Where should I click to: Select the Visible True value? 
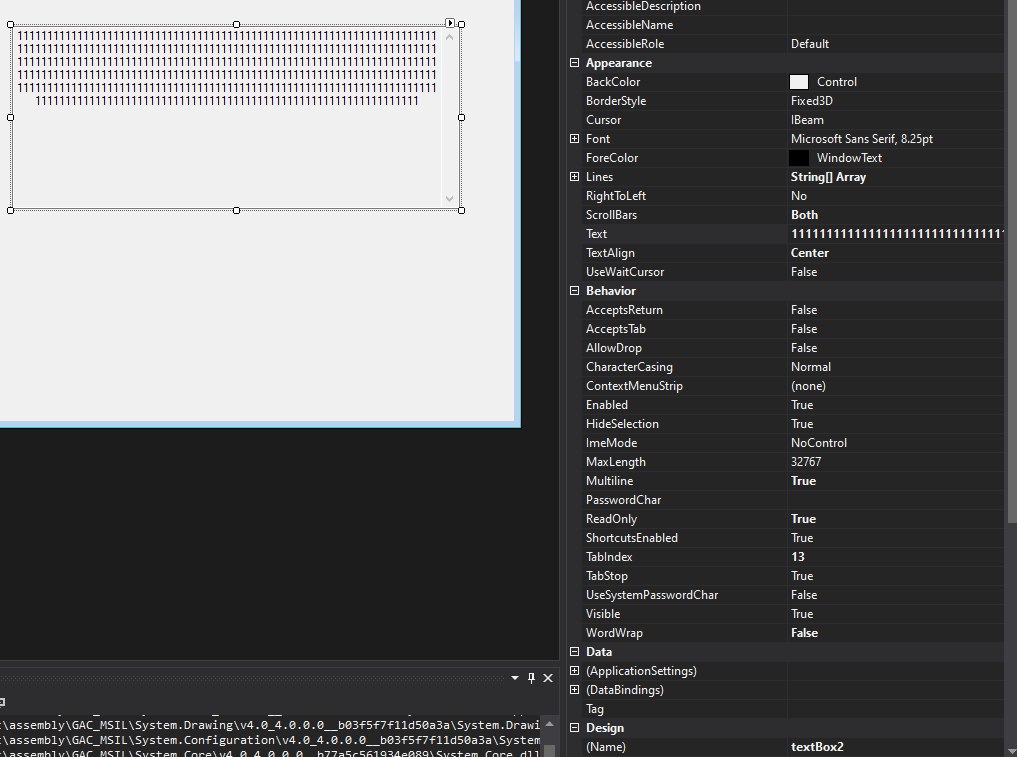pos(802,614)
